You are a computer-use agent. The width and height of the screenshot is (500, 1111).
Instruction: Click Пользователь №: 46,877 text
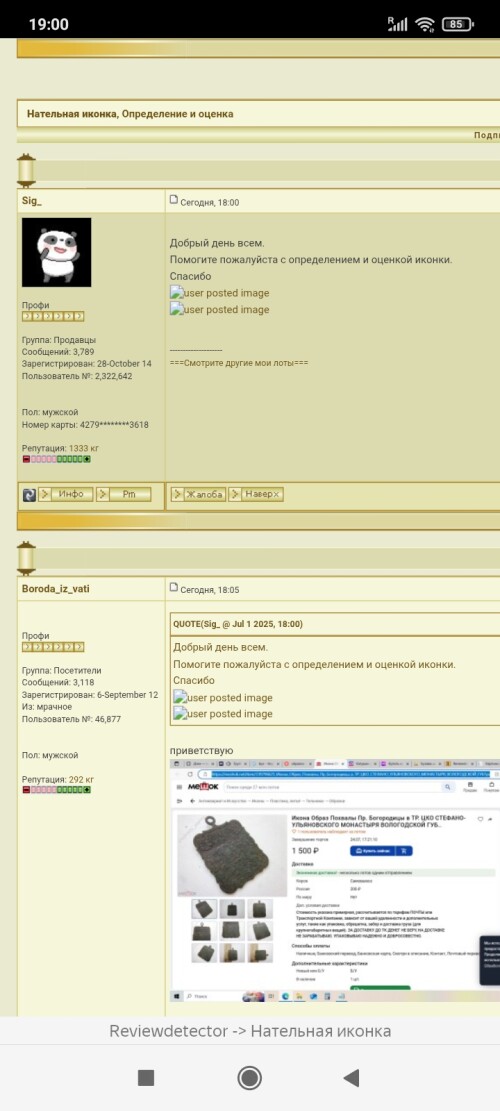coord(72,719)
